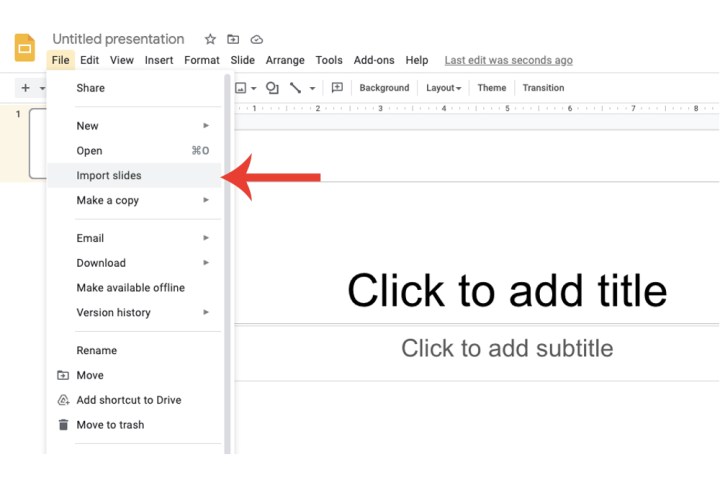
Task: Open the Layout dropdown
Action: tap(443, 88)
